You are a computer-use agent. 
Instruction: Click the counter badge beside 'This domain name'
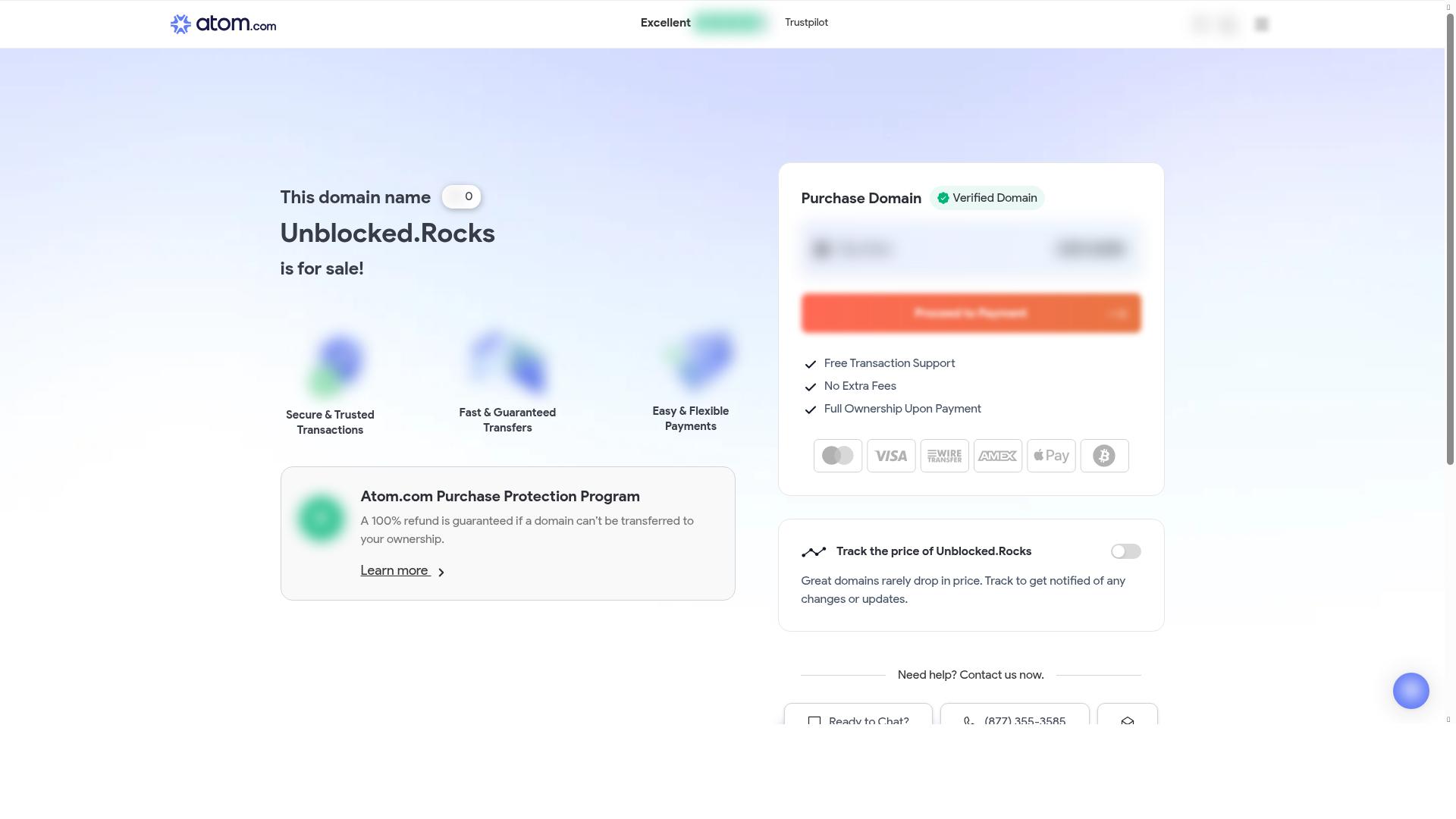pos(461,197)
